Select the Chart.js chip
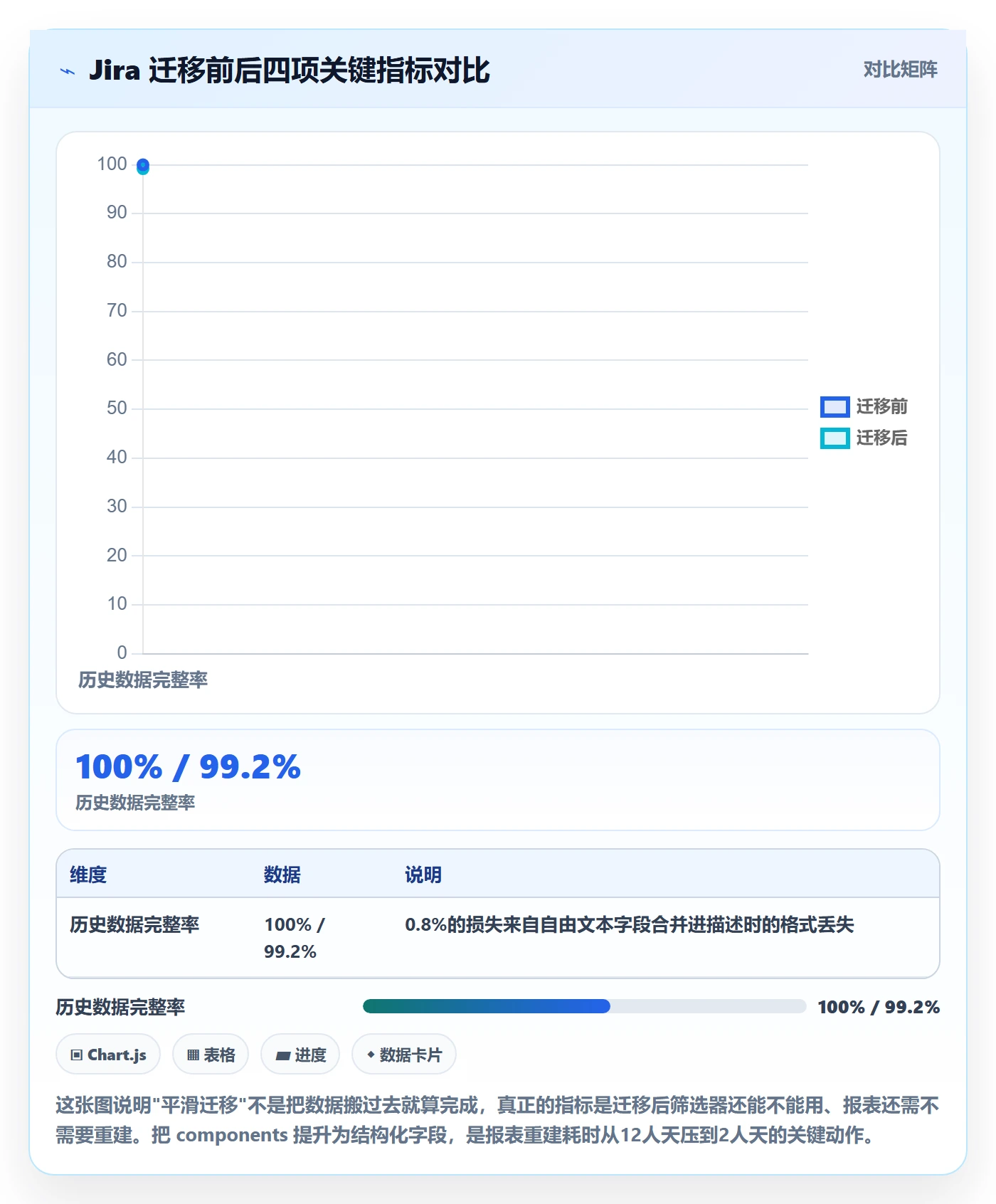The width and height of the screenshot is (996, 1204). click(108, 1054)
